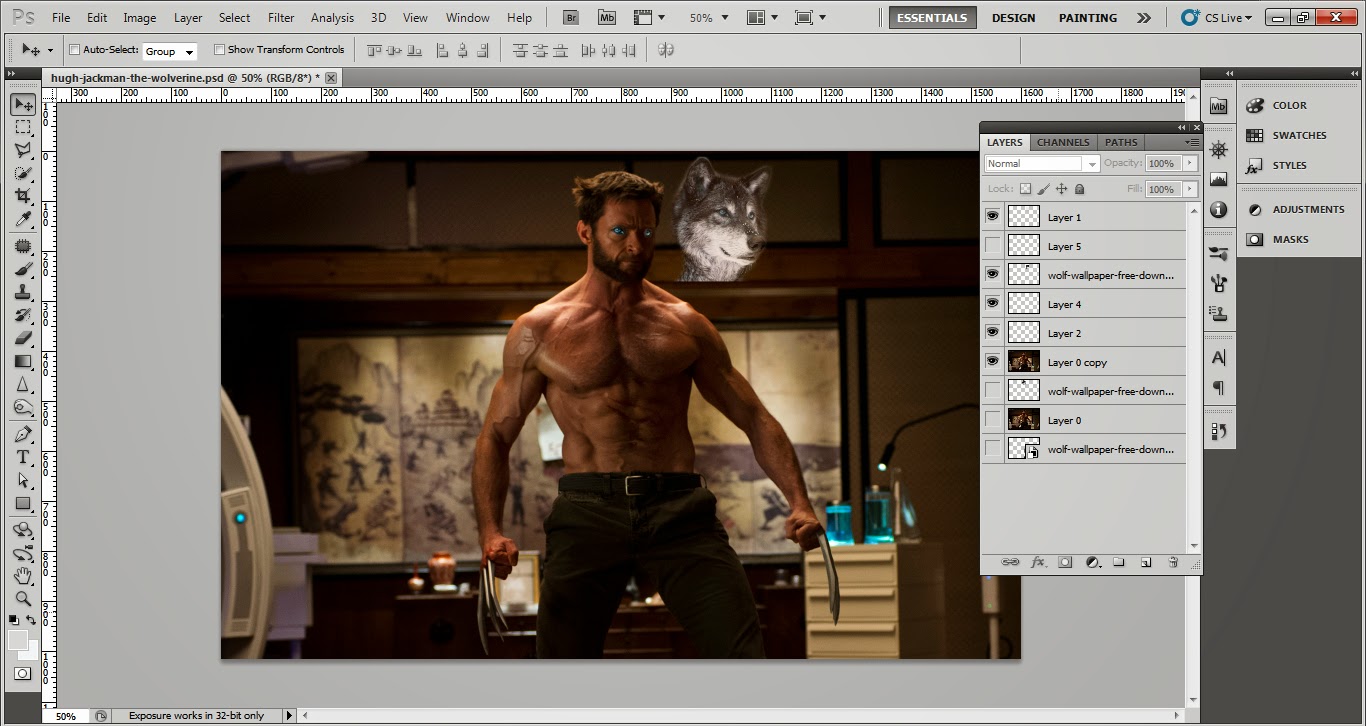Expand the Opacity slider arrow
This screenshot has height=726, width=1366.
pos(1189,163)
